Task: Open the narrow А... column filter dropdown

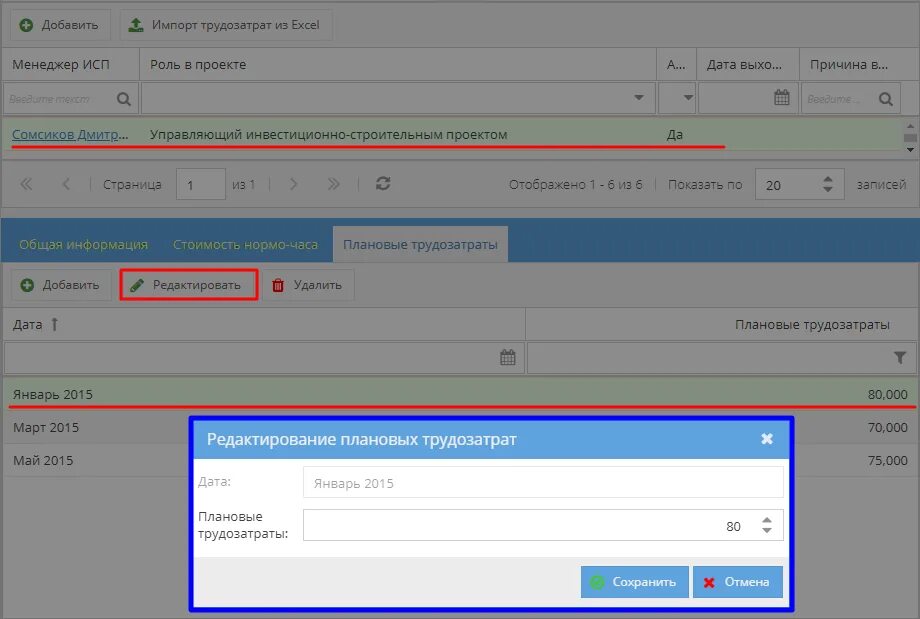Action: click(688, 98)
